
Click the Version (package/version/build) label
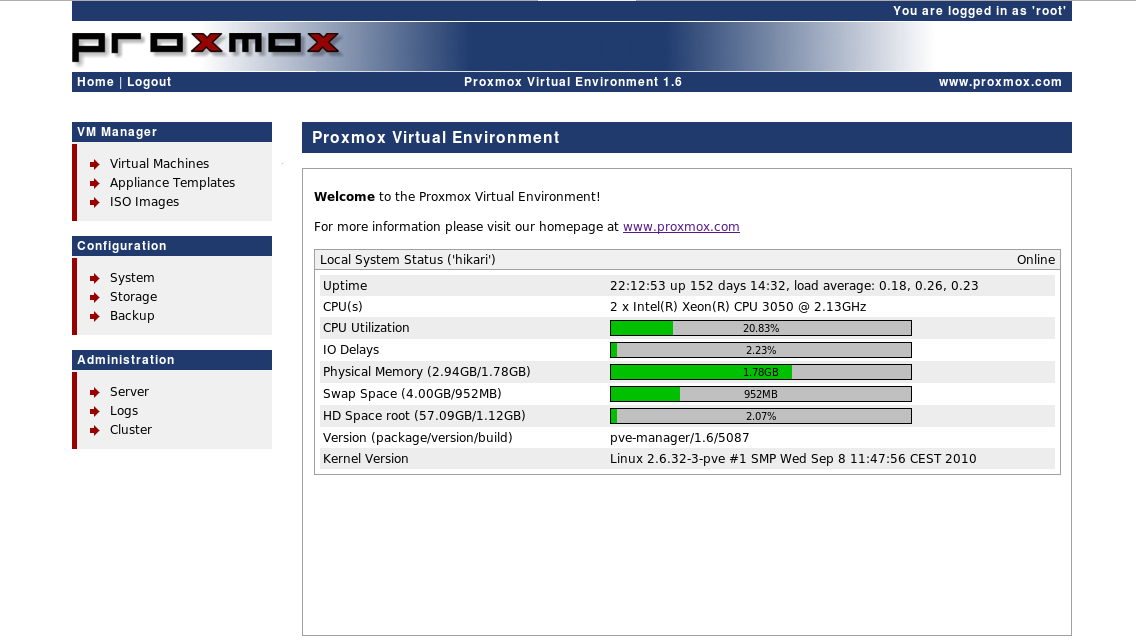pos(417,438)
